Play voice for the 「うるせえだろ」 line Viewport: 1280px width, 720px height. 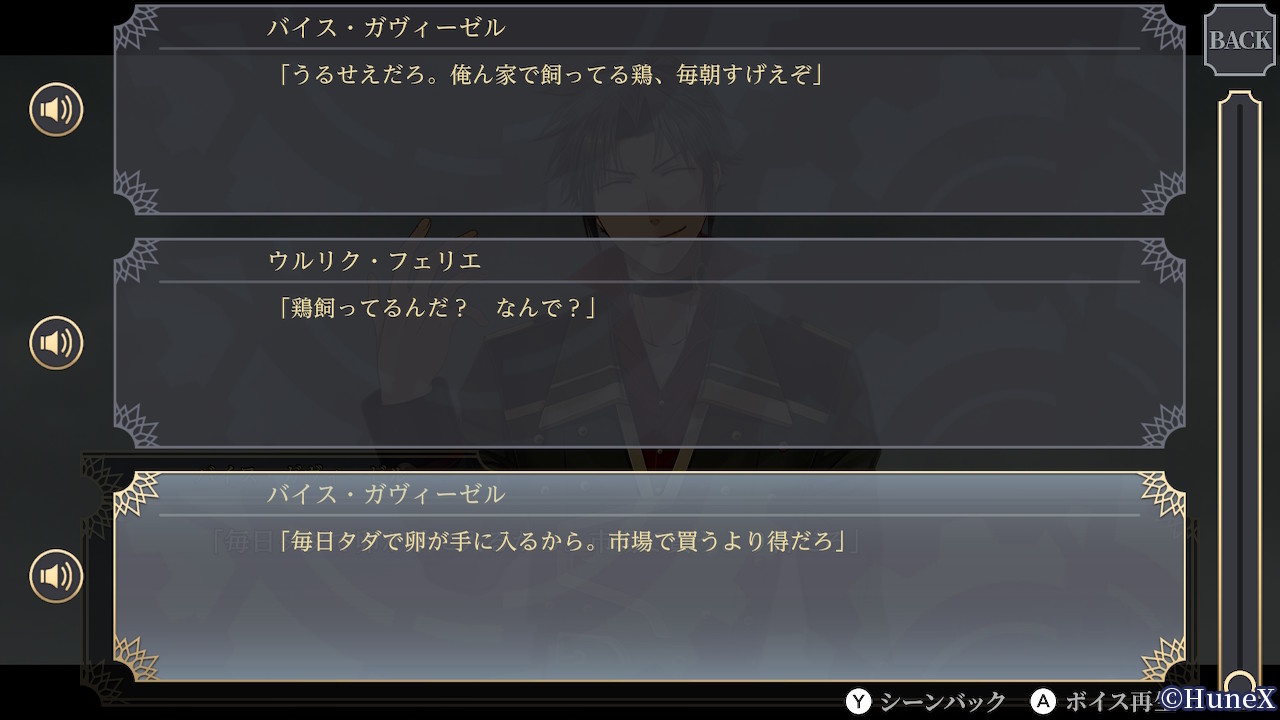pyautogui.click(x=56, y=110)
